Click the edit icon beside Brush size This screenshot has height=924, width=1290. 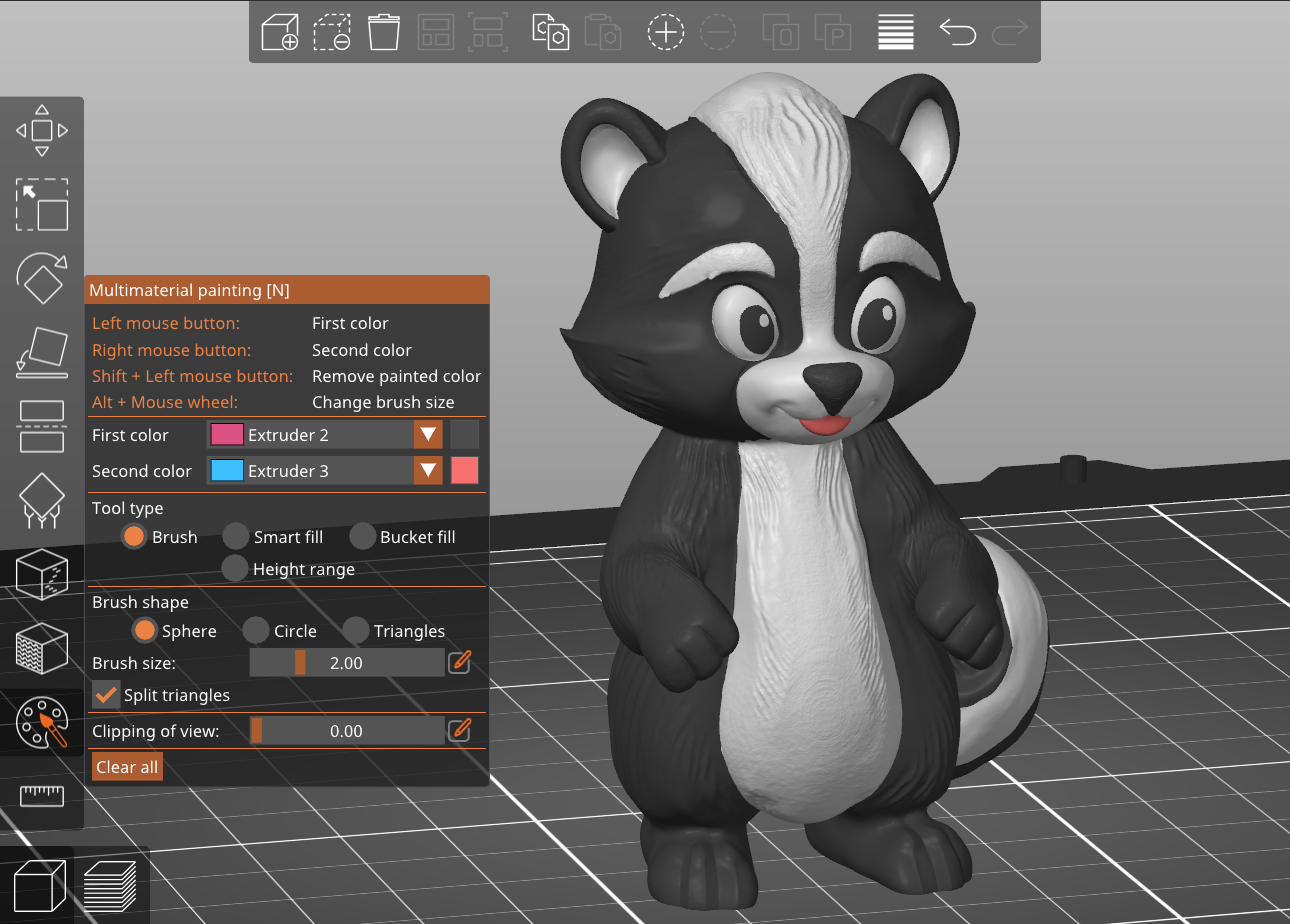tap(459, 662)
